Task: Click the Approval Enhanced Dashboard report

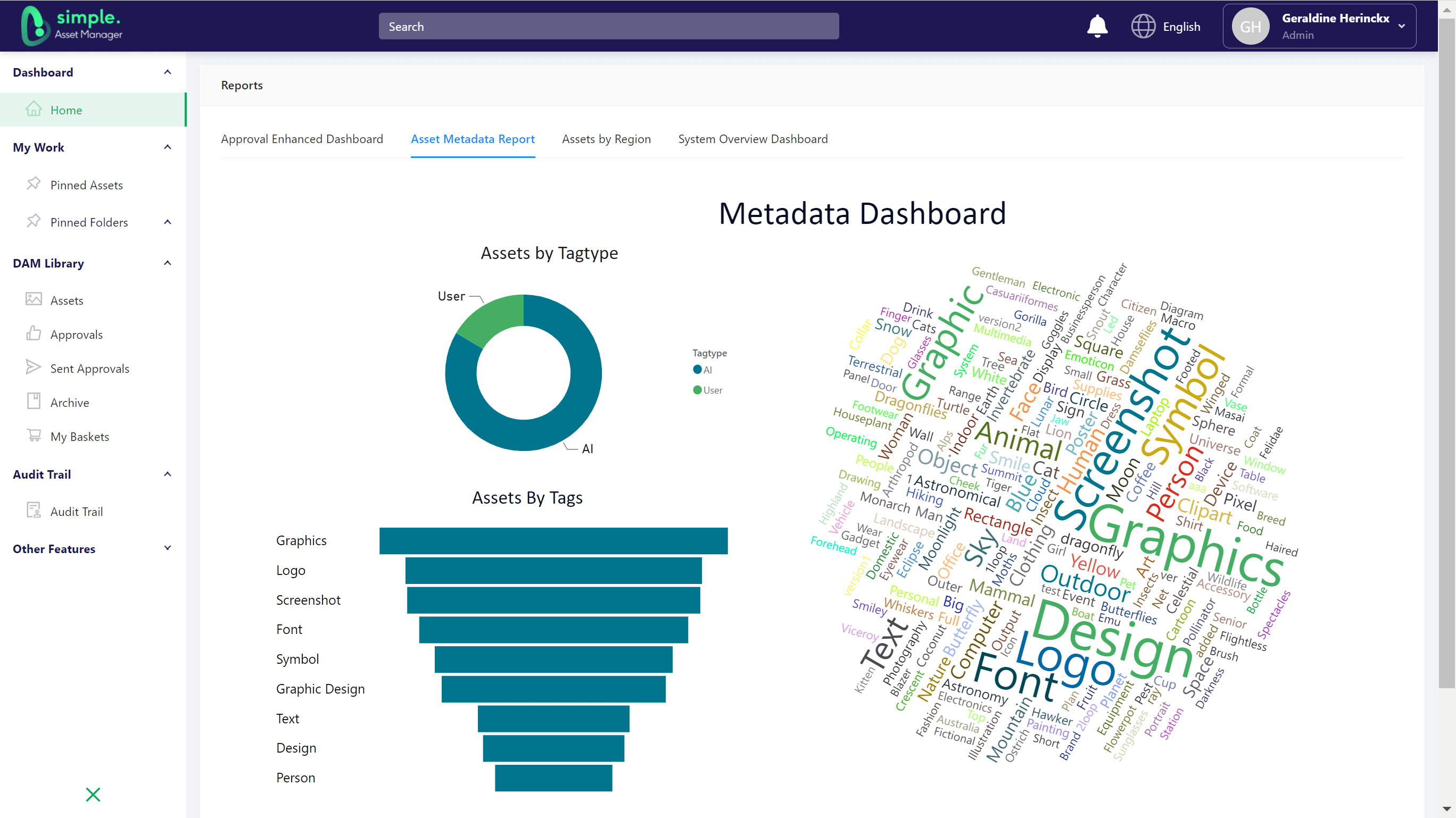Action: (302, 139)
